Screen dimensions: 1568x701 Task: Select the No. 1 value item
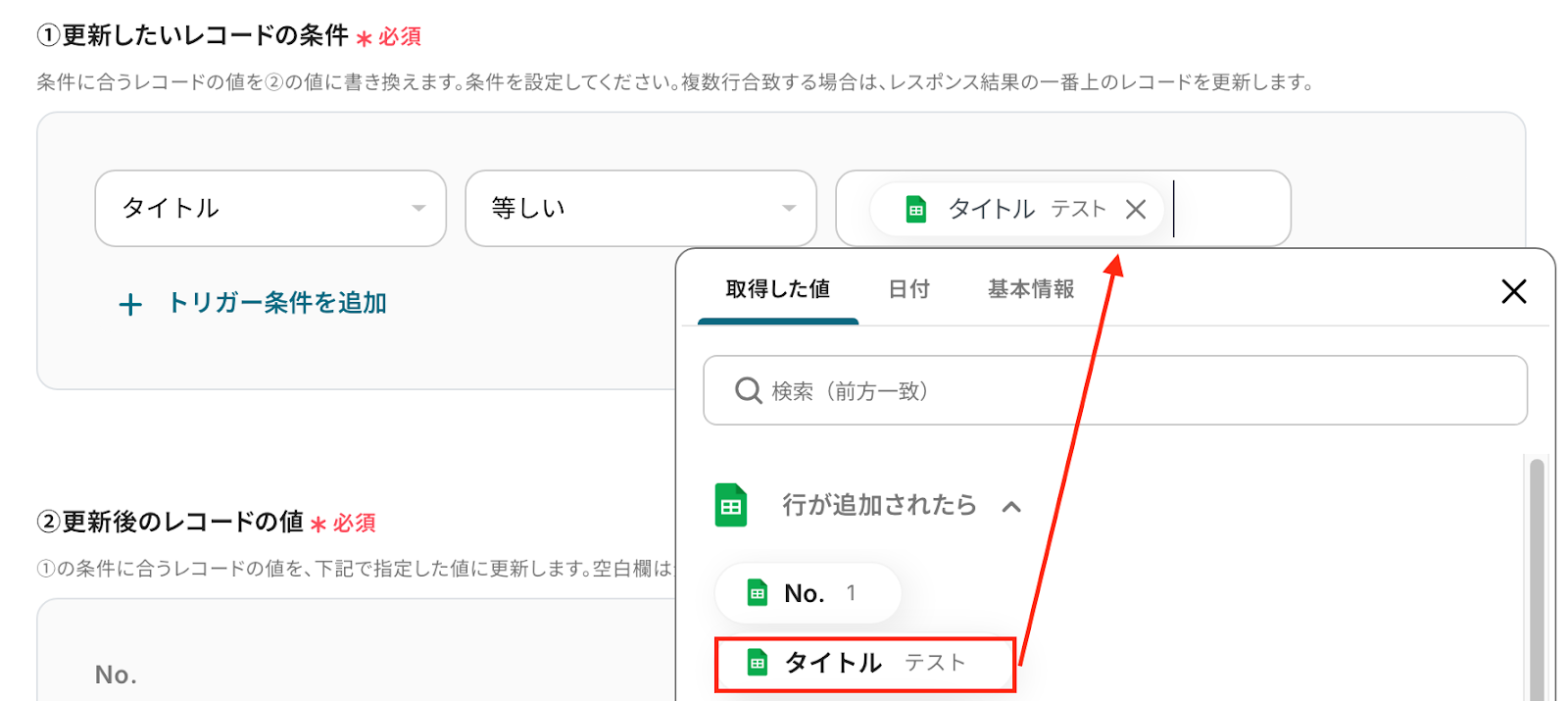click(808, 593)
